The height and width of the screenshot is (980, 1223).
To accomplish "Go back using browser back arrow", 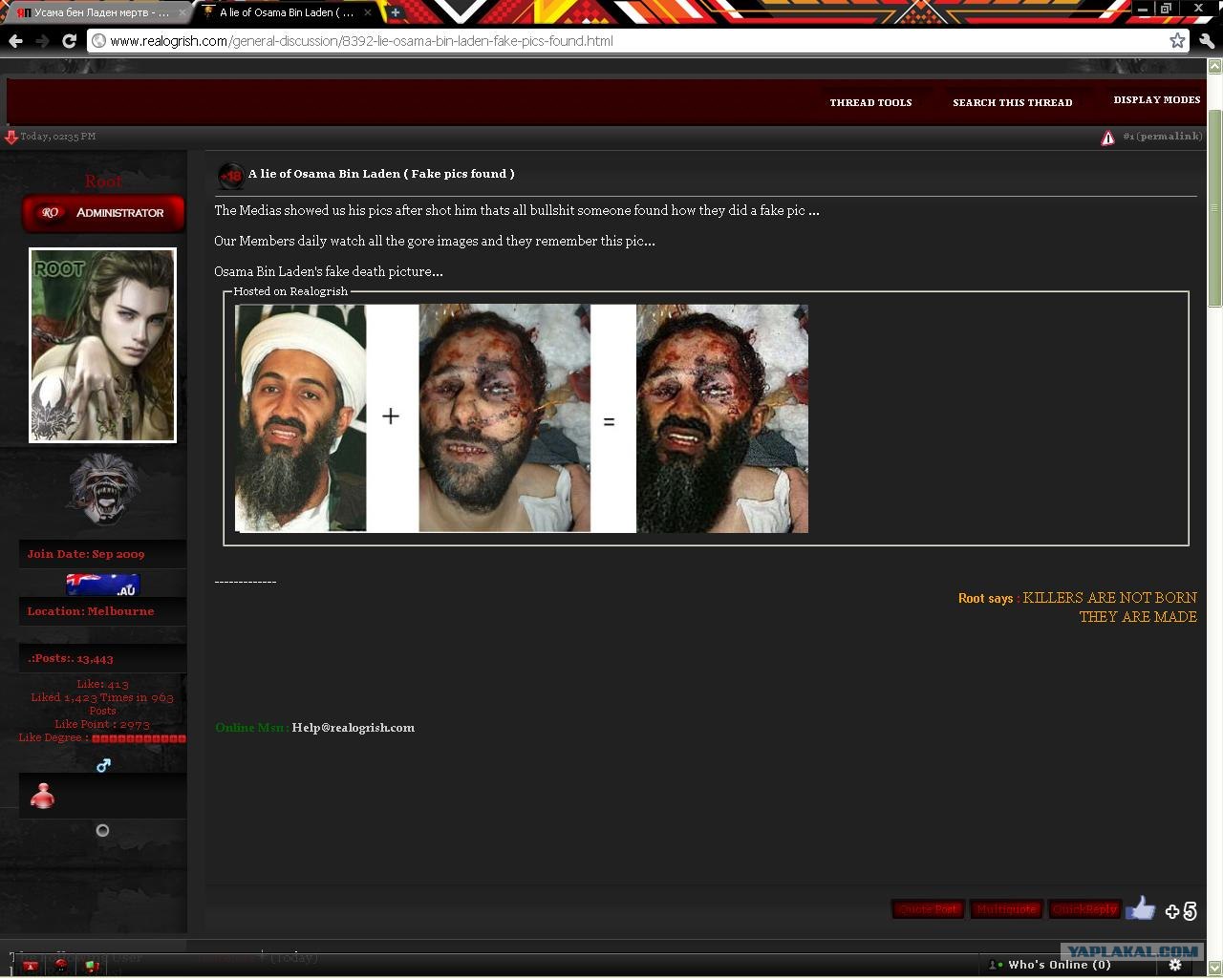I will 15,41.
